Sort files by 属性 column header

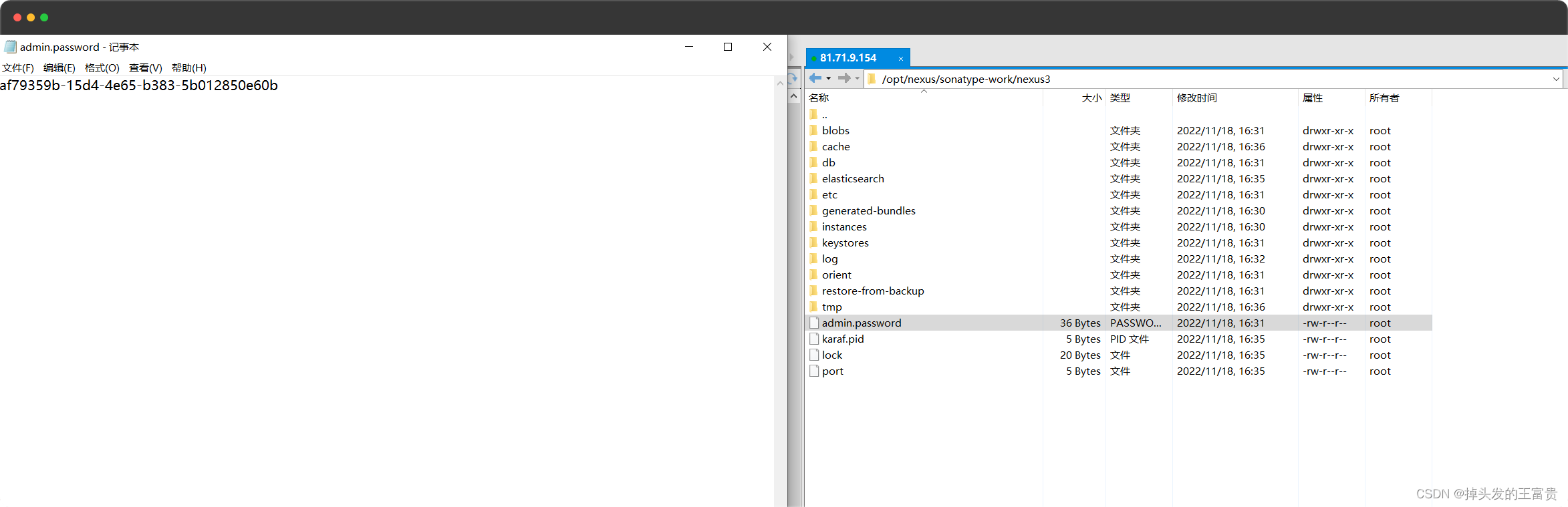click(1331, 98)
